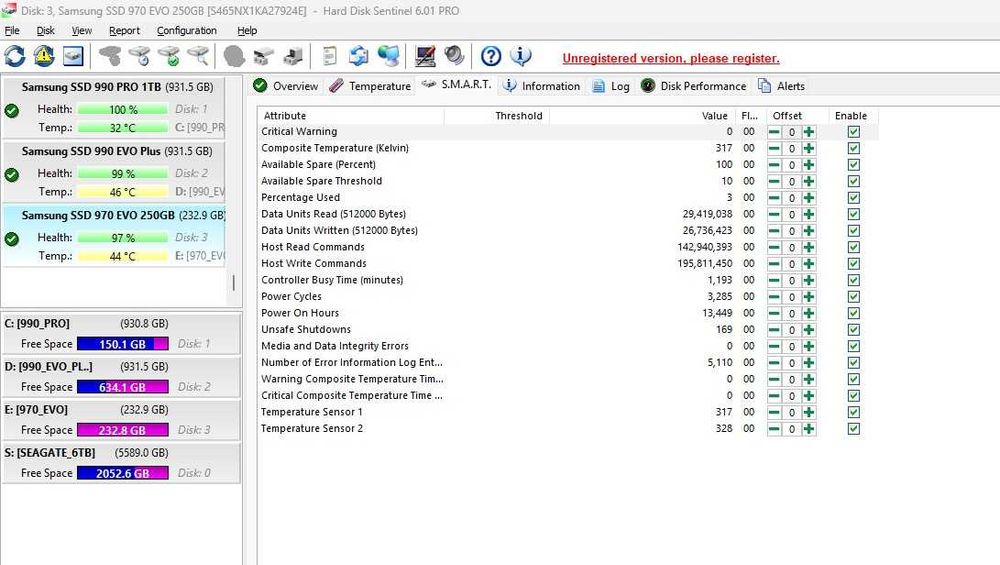This screenshot has width=1000, height=565.
Task: Click the 2052.6 GB free space bar for SEAGATE_6TB
Action: [122, 473]
